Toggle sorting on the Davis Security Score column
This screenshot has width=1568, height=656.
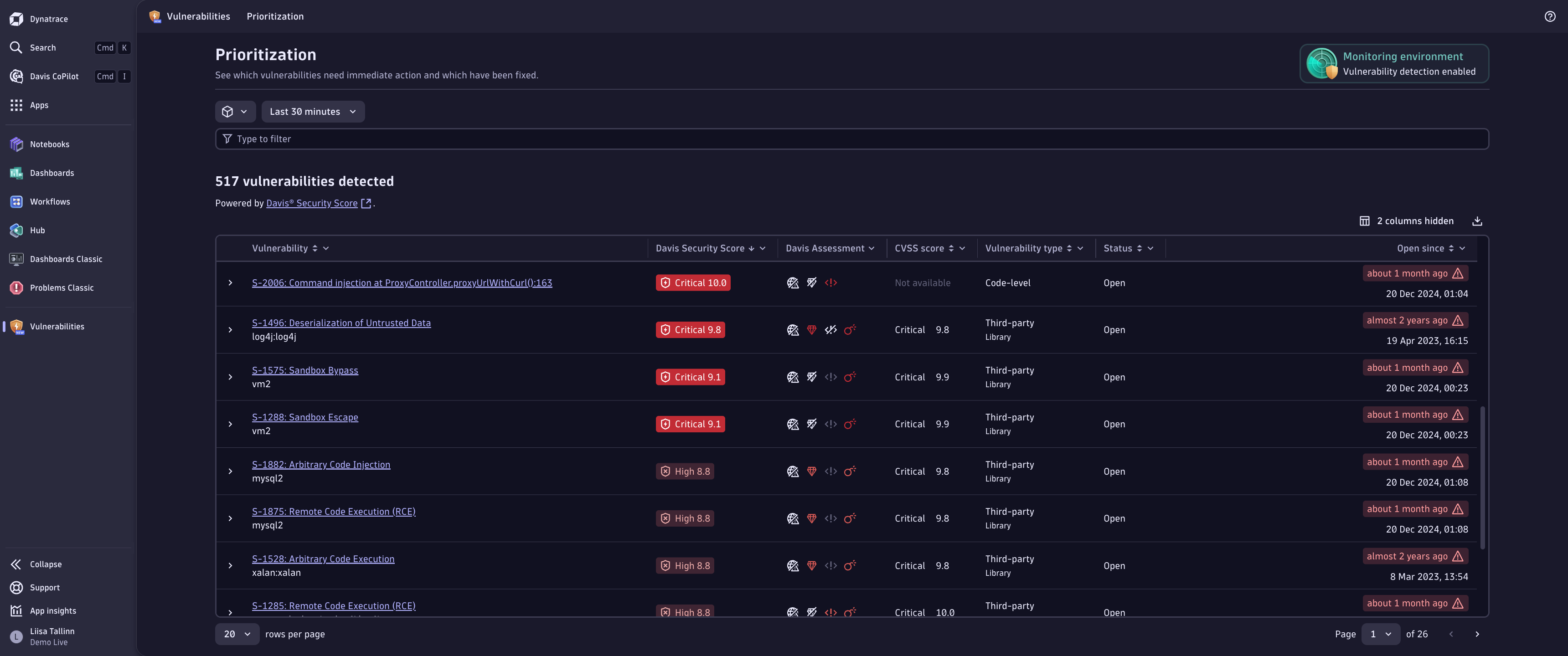[753, 248]
